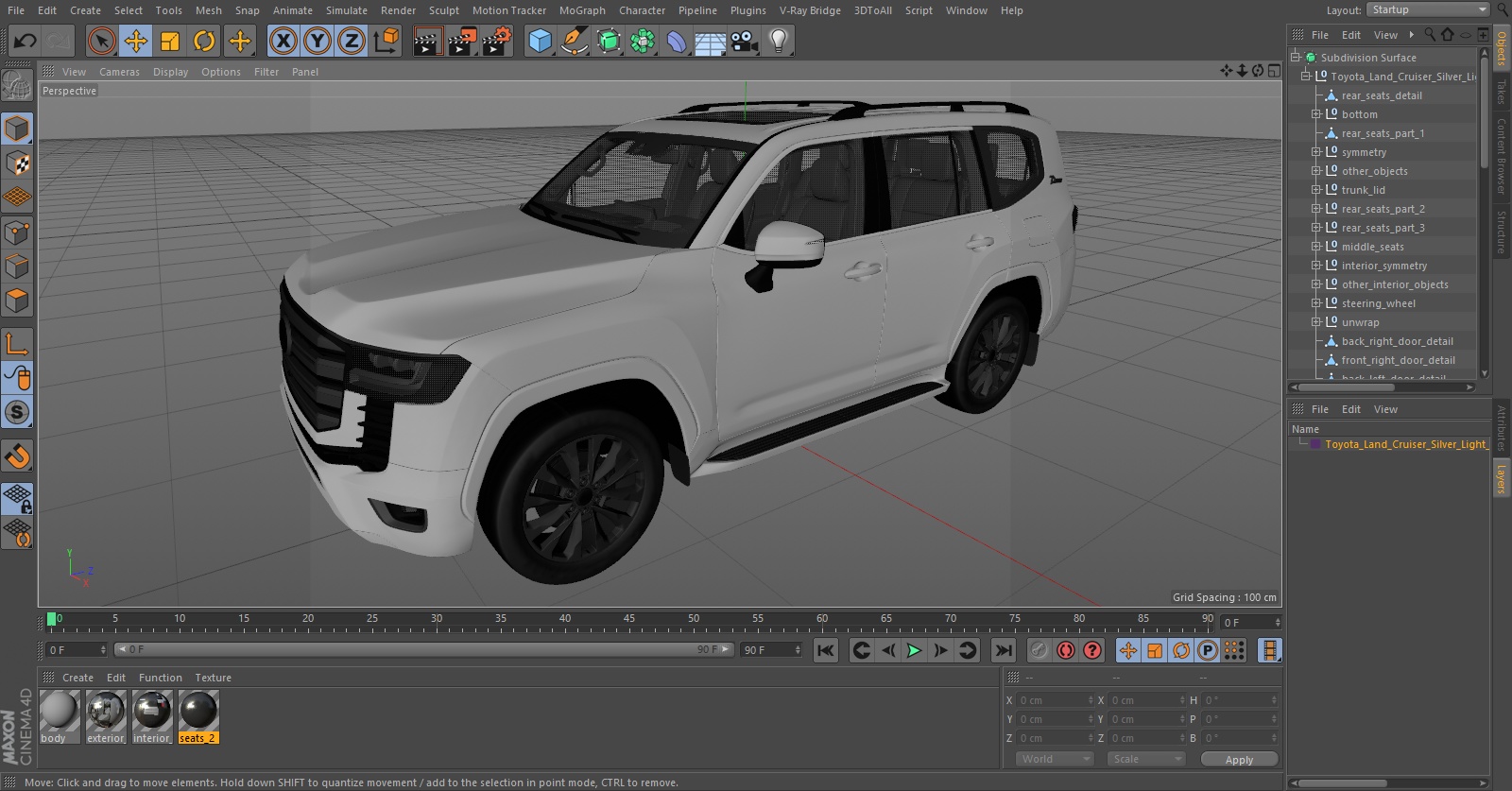Toggle Y axis lock

tap(318, 41)
